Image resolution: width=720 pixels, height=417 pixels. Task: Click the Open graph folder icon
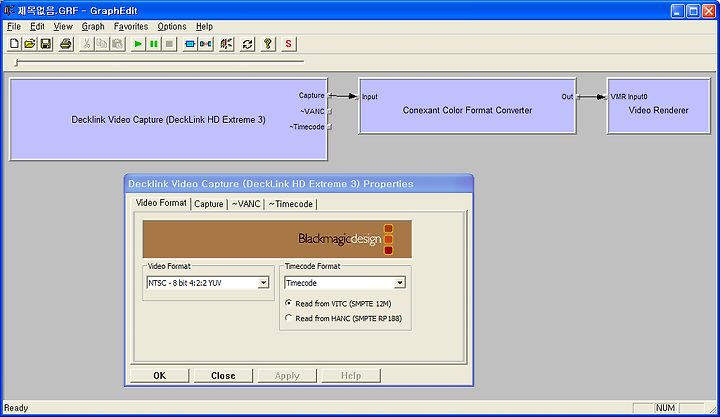(x=30, y=44)
